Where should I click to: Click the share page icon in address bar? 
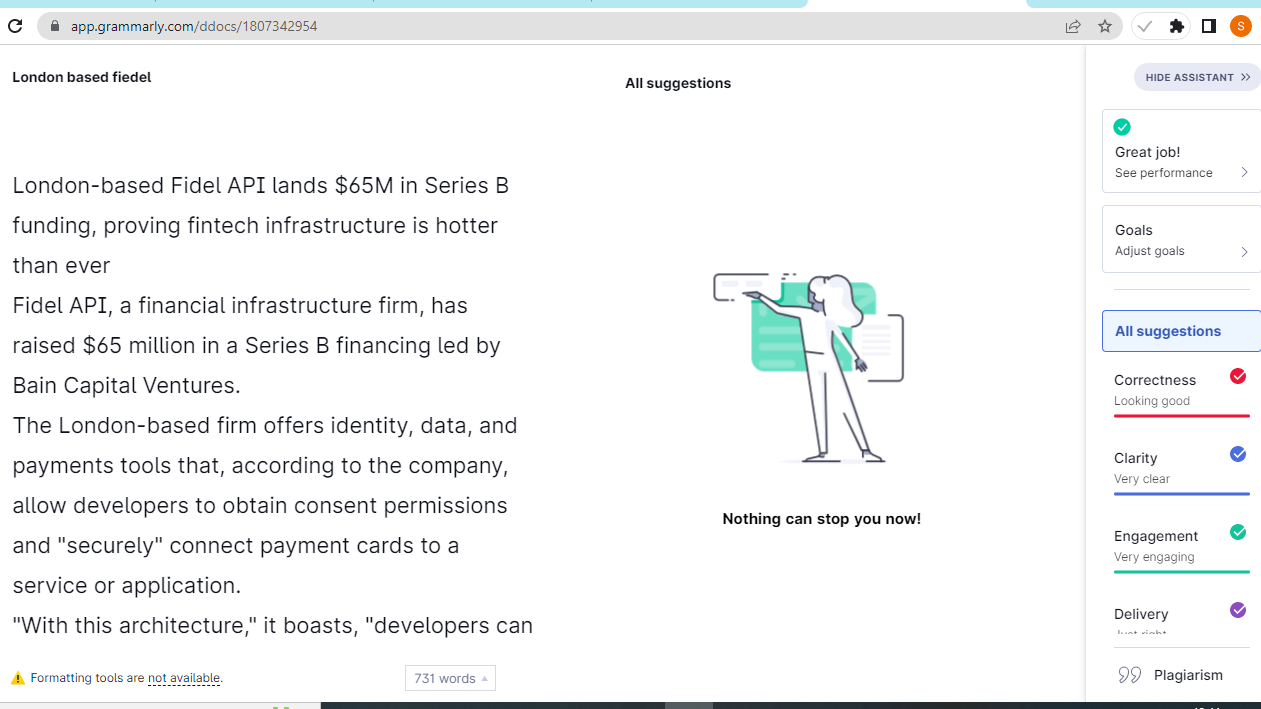click(1073, 26)
